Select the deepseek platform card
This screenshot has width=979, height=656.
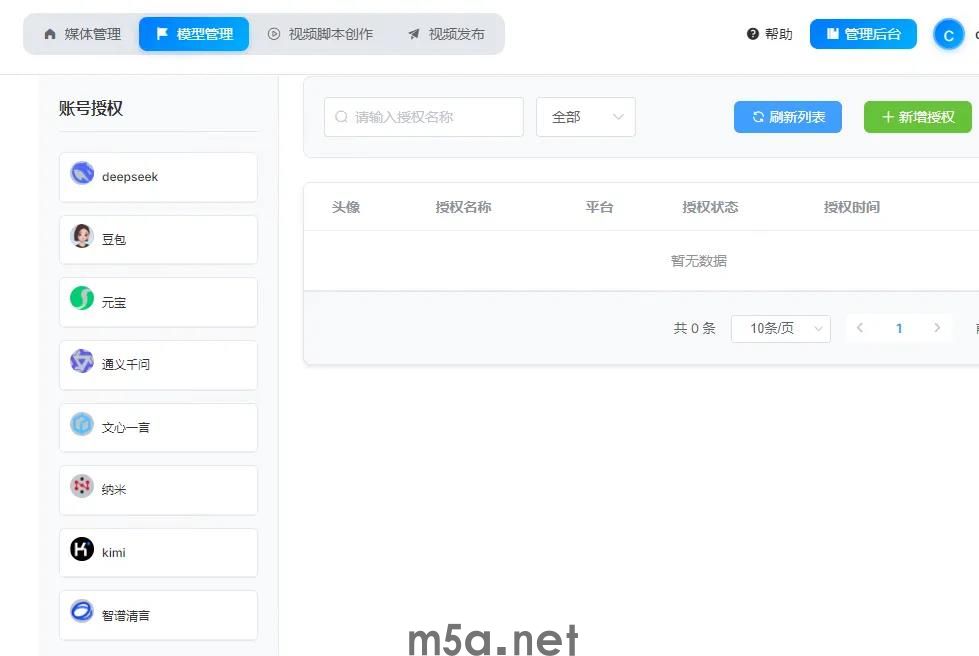click(x=159, y=177)
